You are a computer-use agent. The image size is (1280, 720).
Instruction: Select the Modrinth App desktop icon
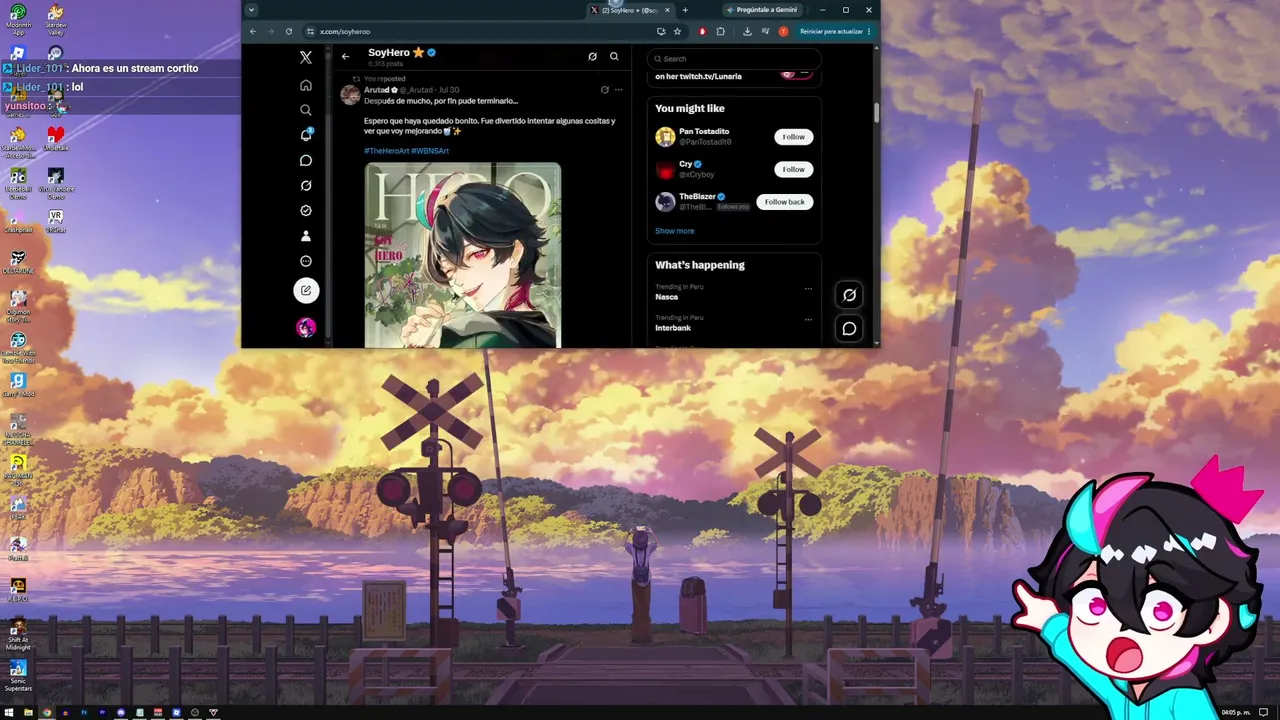pyautogui.click(x=18, y=18)
